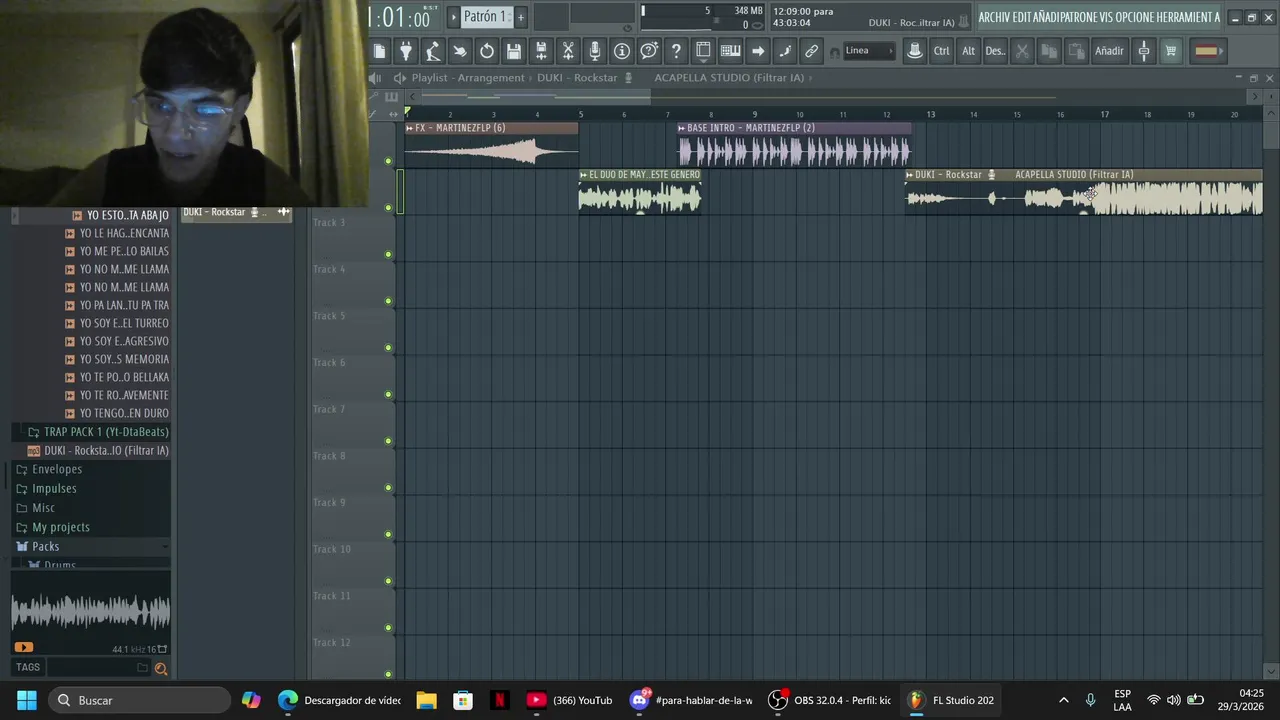Open the ARCHIV menu
The height and width of the screenshot is (720, 1280).
(994, 17)
